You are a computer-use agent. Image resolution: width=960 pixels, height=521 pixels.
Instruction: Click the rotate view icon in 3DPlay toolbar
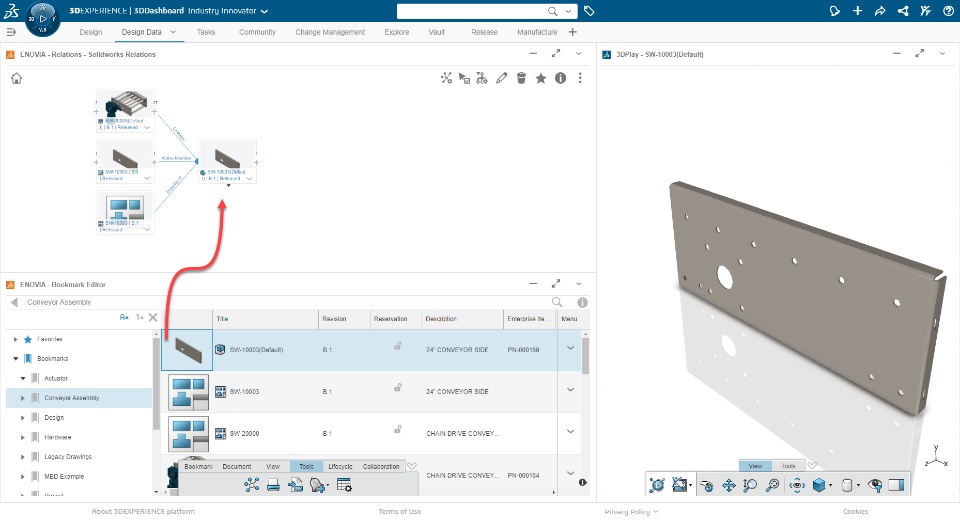click(706, 485)
